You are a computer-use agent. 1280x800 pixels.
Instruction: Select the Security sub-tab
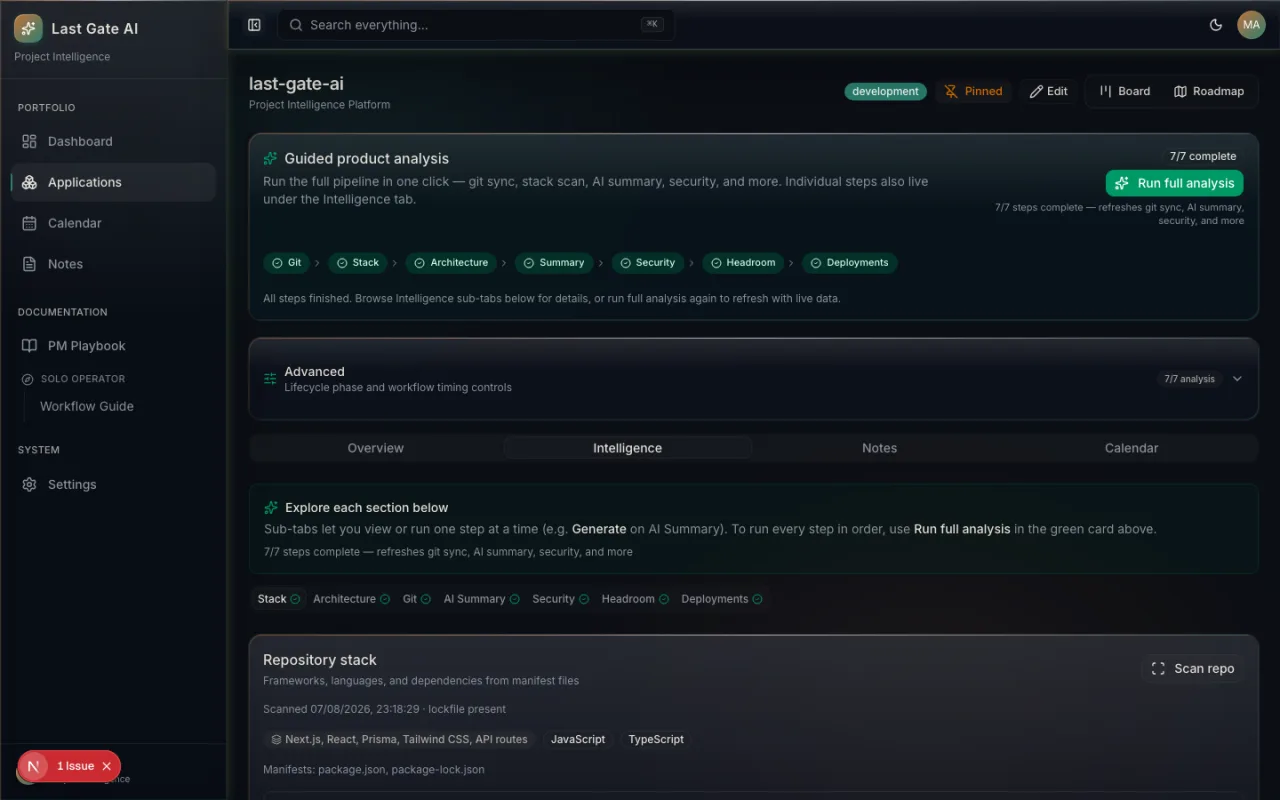pyautogui.click(x=561, y=599)
